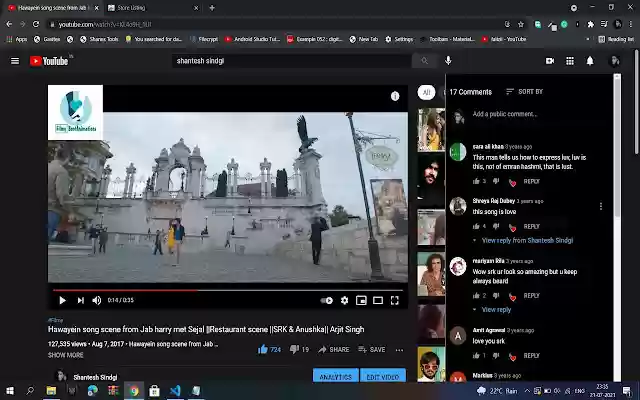Seek on the video progress bar
Screen dimensions: 640x400
click(228, 290)
